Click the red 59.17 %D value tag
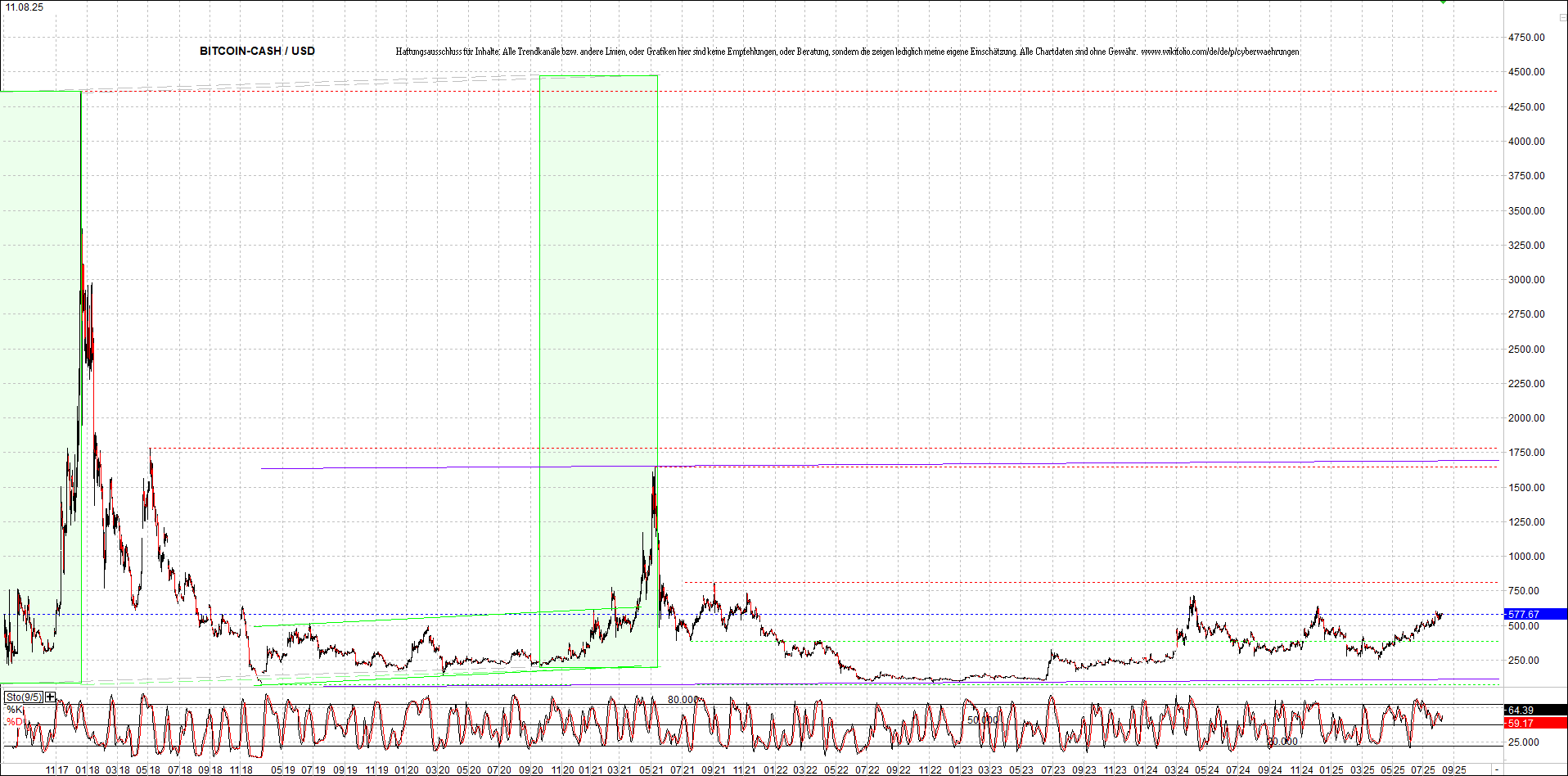Screen dimensions: 1568x776 pos(1535,723)
